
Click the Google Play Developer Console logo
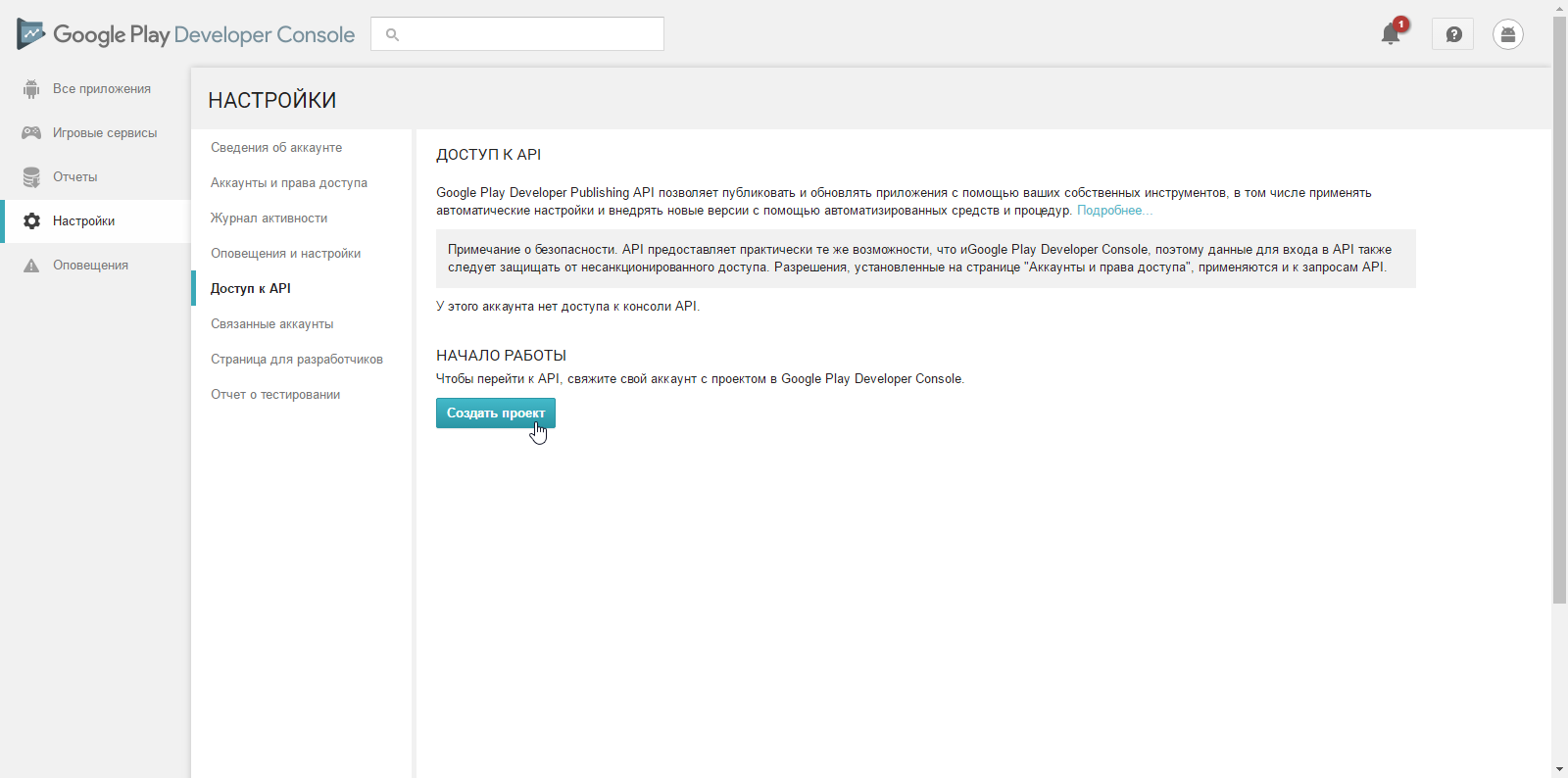(x=185, y=34)
